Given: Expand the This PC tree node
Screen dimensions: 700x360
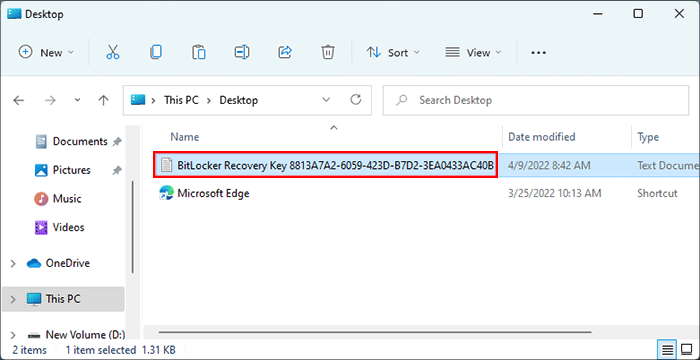Looking at the screenshot, I should point(13,299).
